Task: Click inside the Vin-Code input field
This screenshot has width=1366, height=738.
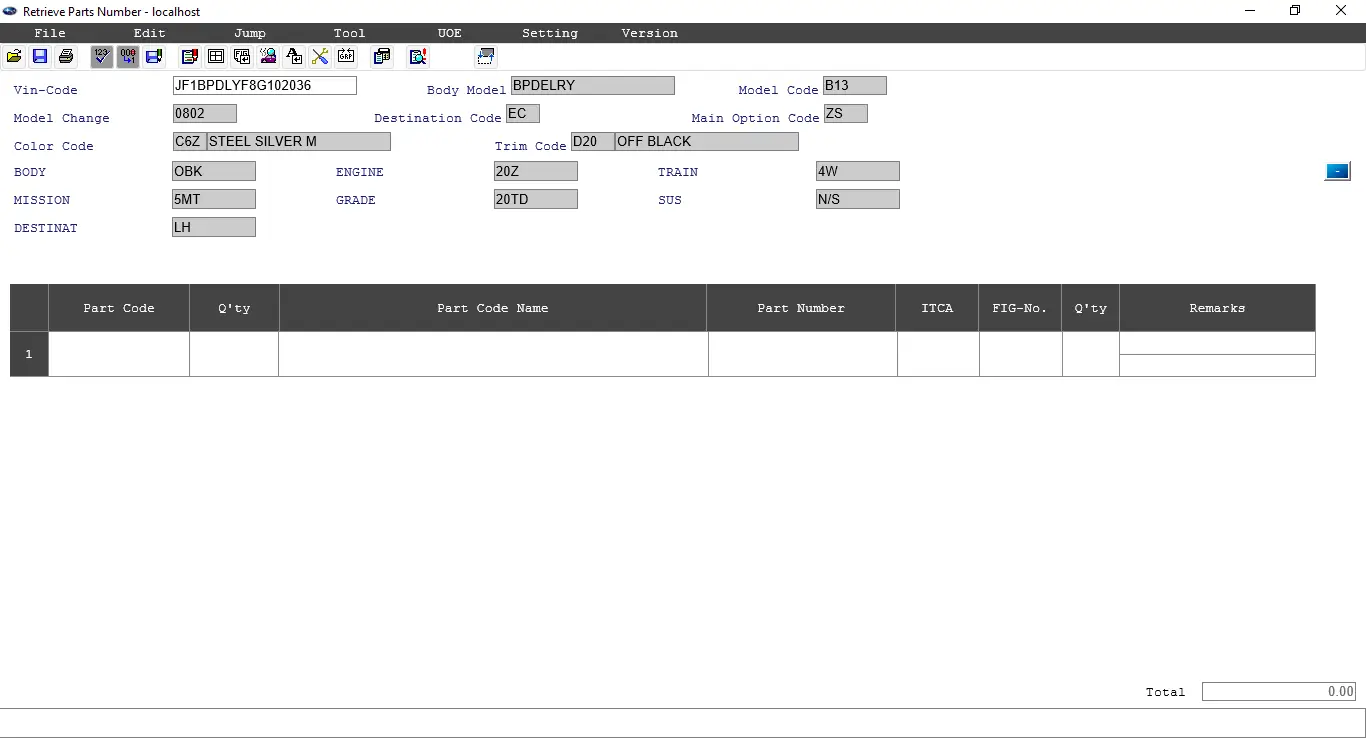Action: pyautogui.click(x=264, y=85)
